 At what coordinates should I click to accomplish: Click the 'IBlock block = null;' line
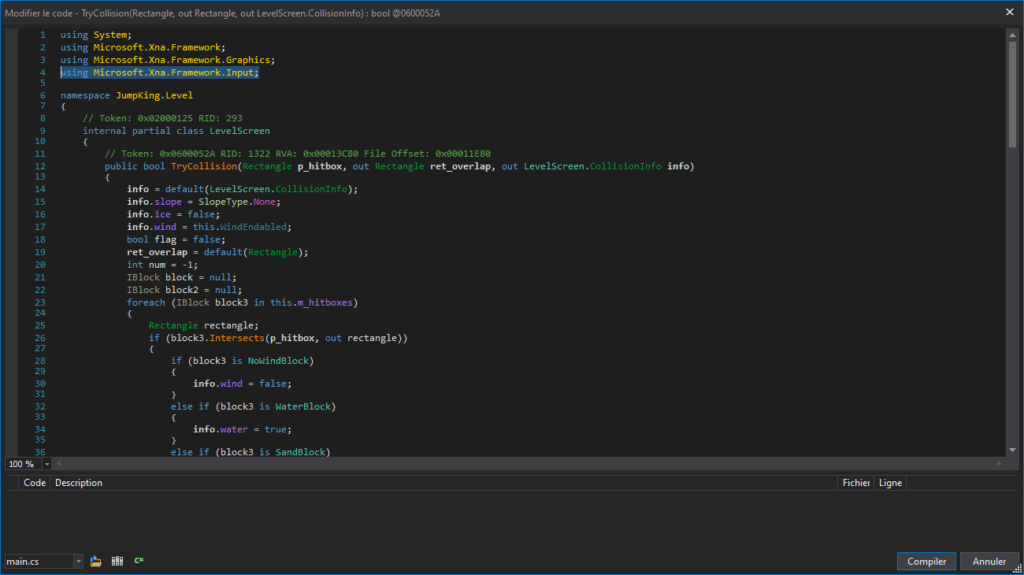[182, 278]
